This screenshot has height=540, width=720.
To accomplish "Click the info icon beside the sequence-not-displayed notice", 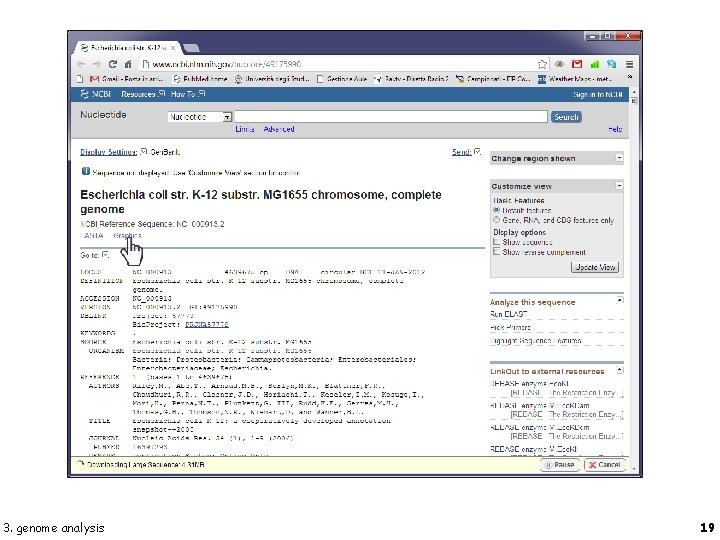I will coord(85,172).
